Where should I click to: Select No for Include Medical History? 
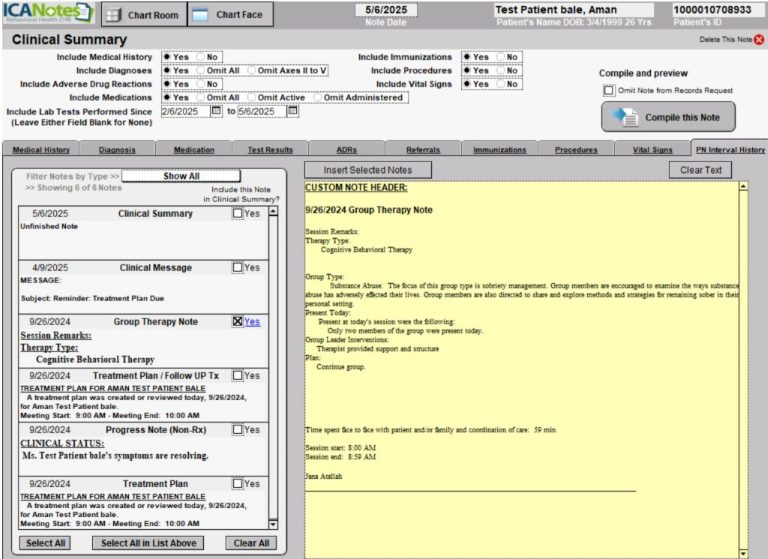point(201,57)
